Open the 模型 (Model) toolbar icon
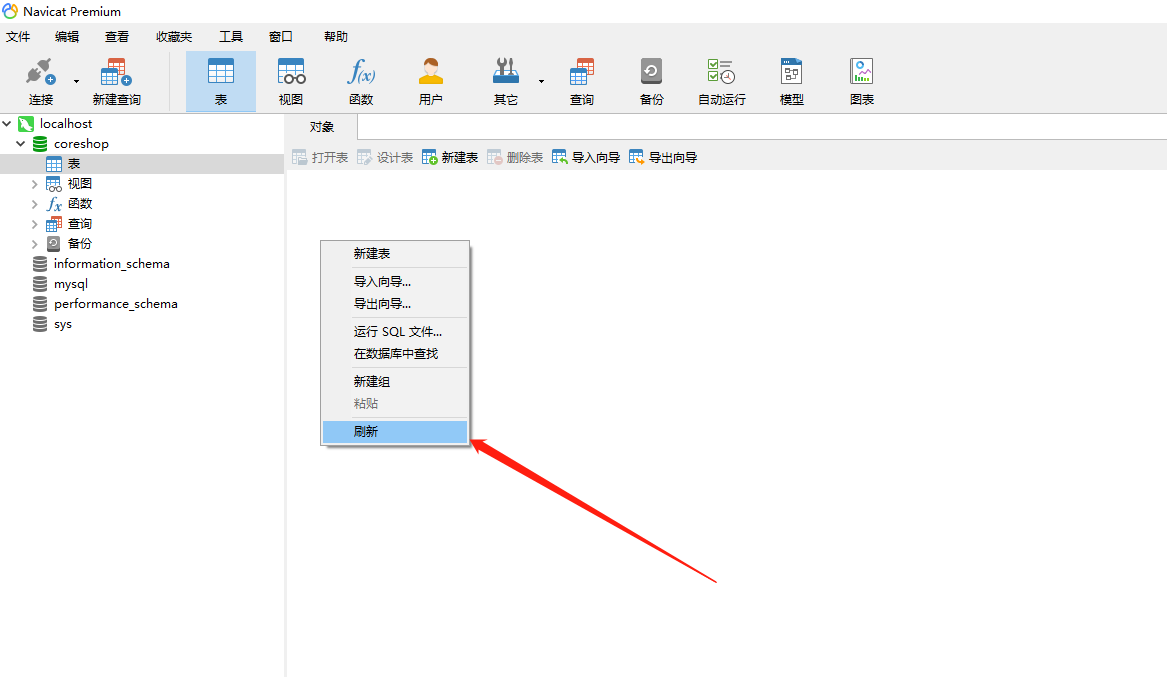 [x=791, y=74]
